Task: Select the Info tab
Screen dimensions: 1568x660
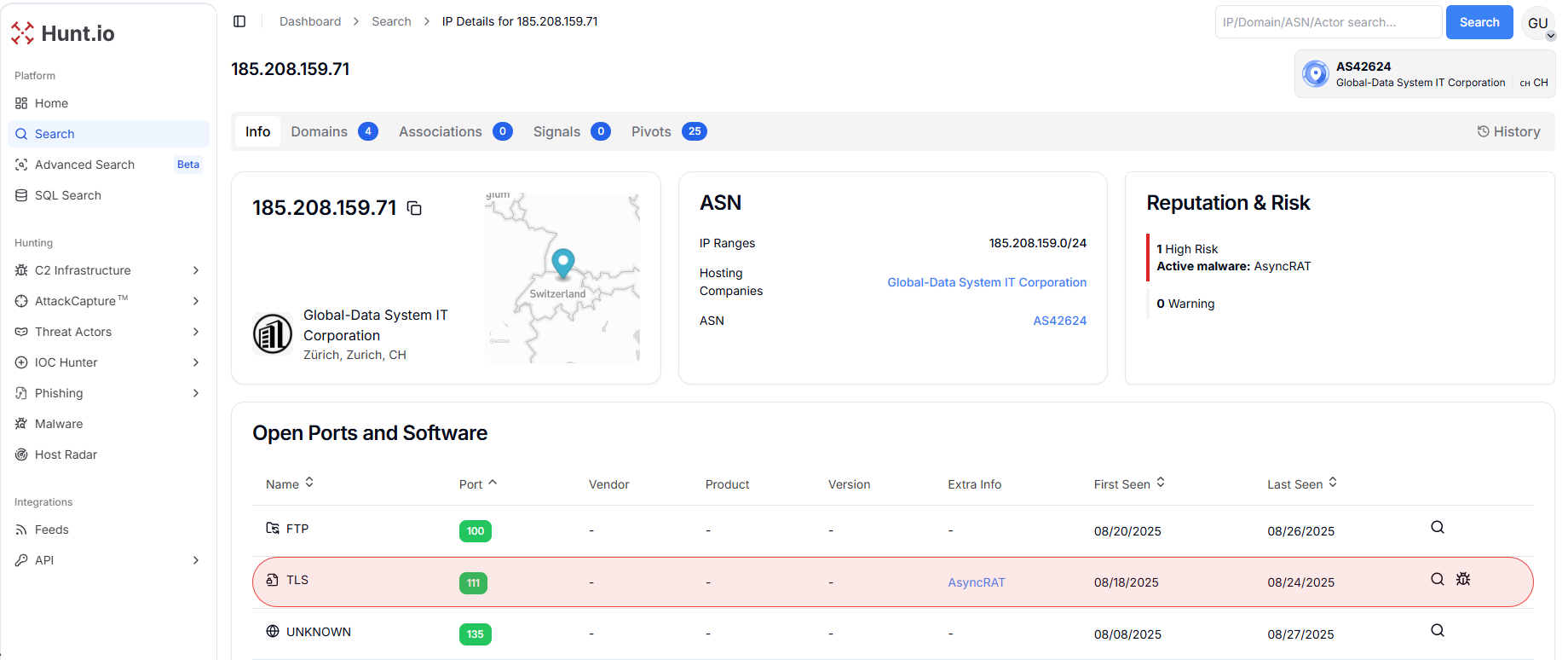Action: tap(257, 131)
